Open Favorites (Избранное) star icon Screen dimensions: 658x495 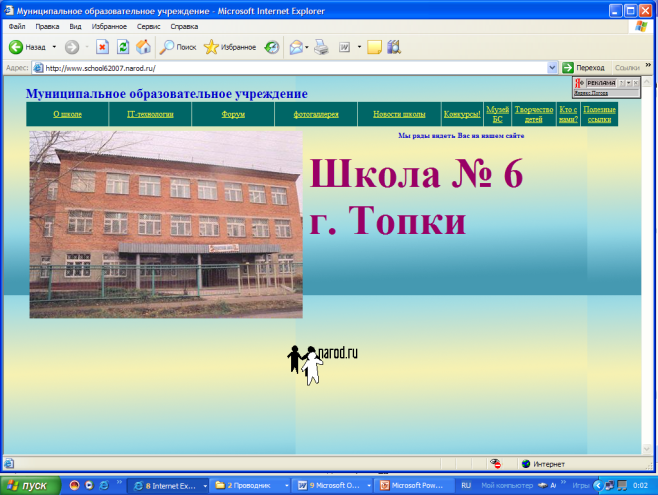click(211, 47)
